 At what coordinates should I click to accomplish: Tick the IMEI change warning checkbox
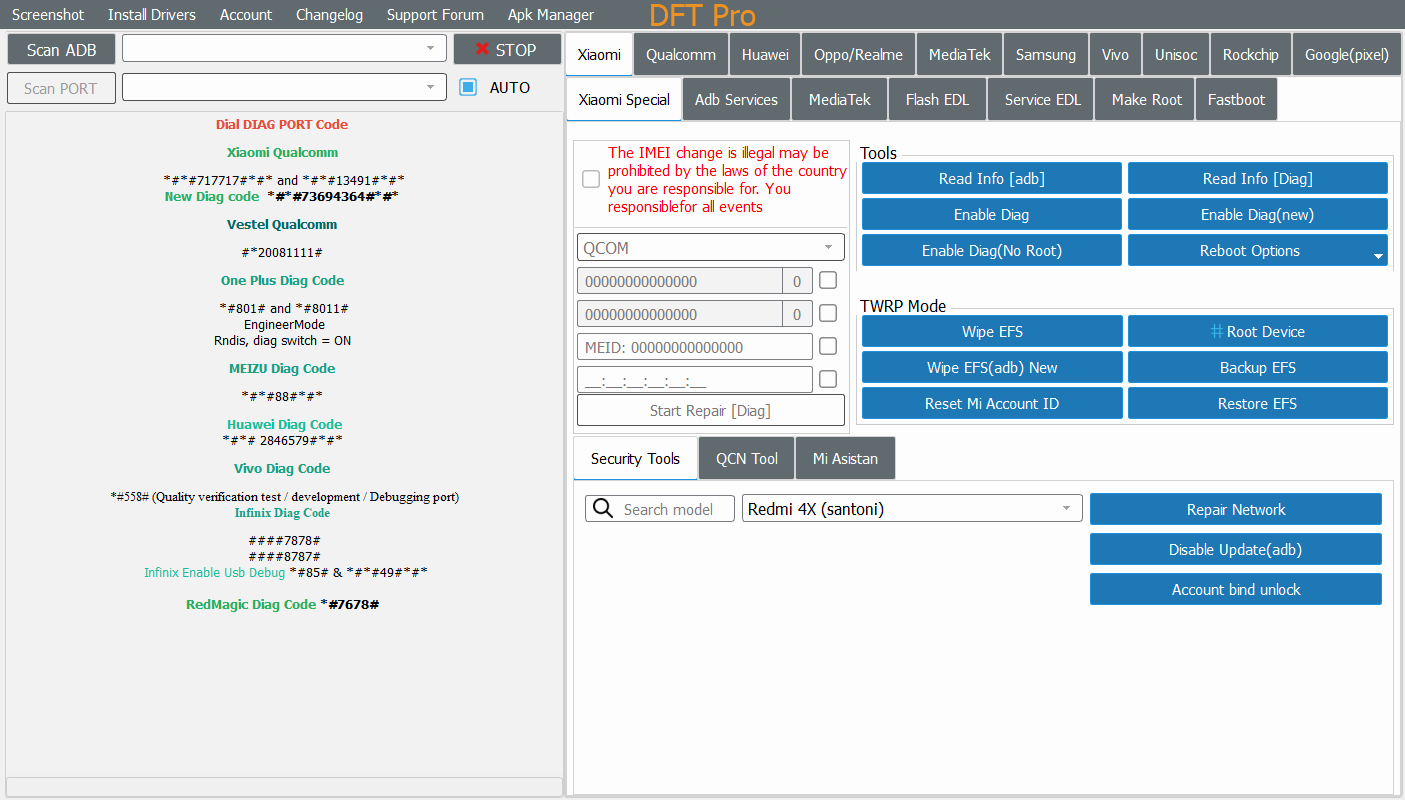click(x=591, y=179)
